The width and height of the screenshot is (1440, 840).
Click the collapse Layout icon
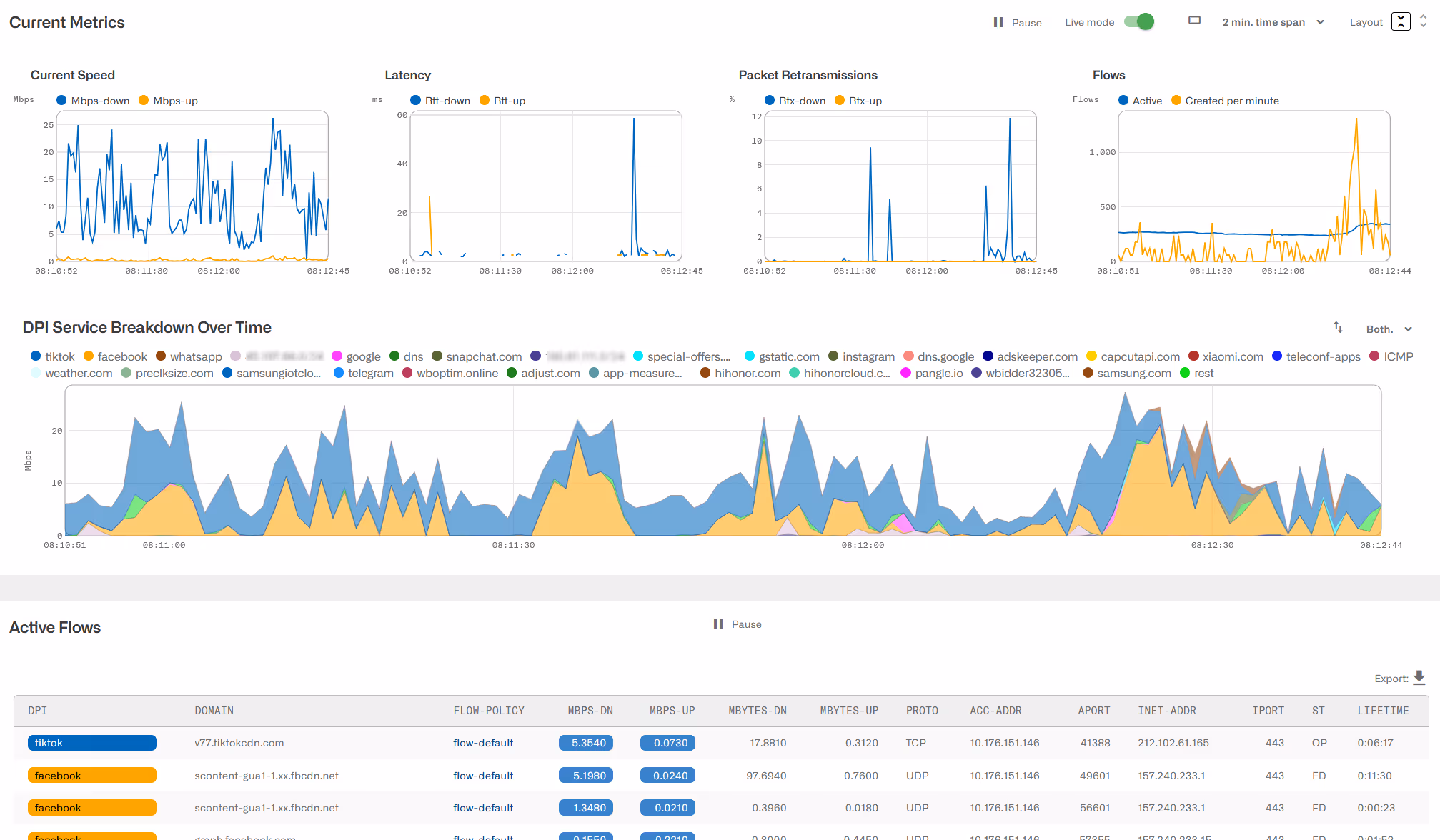click(1401, 22)
